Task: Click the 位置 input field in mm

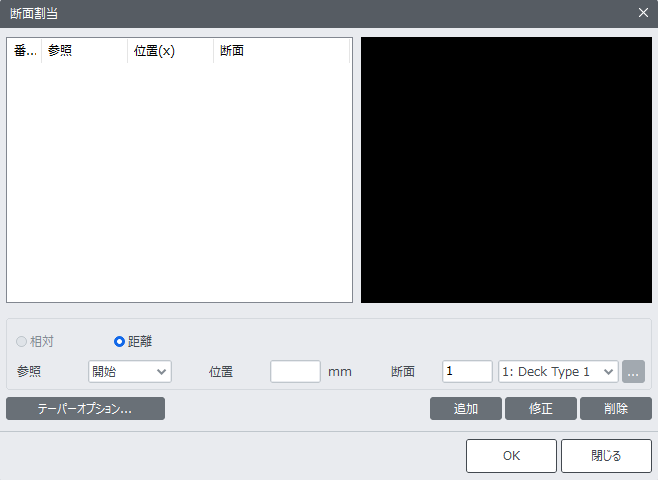Action: (295, 372)
